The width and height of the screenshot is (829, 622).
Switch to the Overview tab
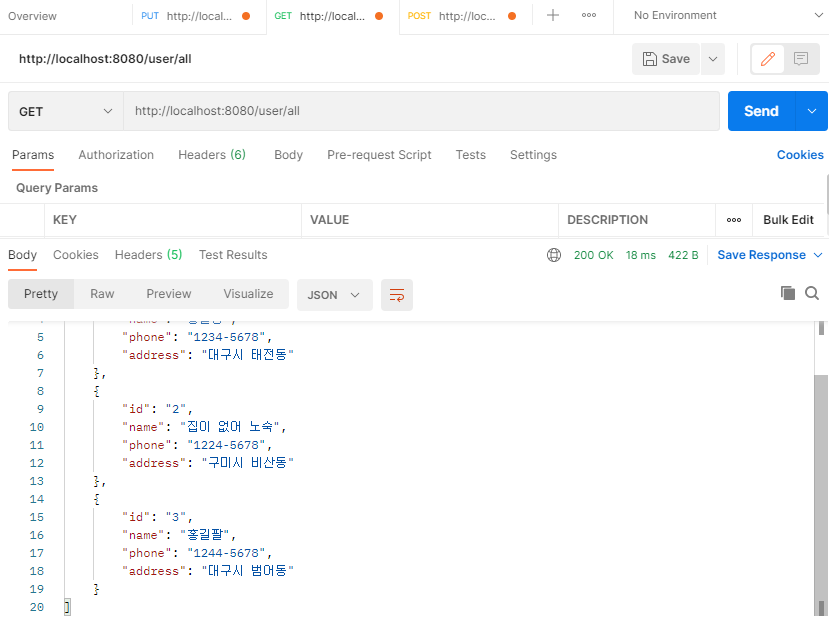(x=32, y=16)
